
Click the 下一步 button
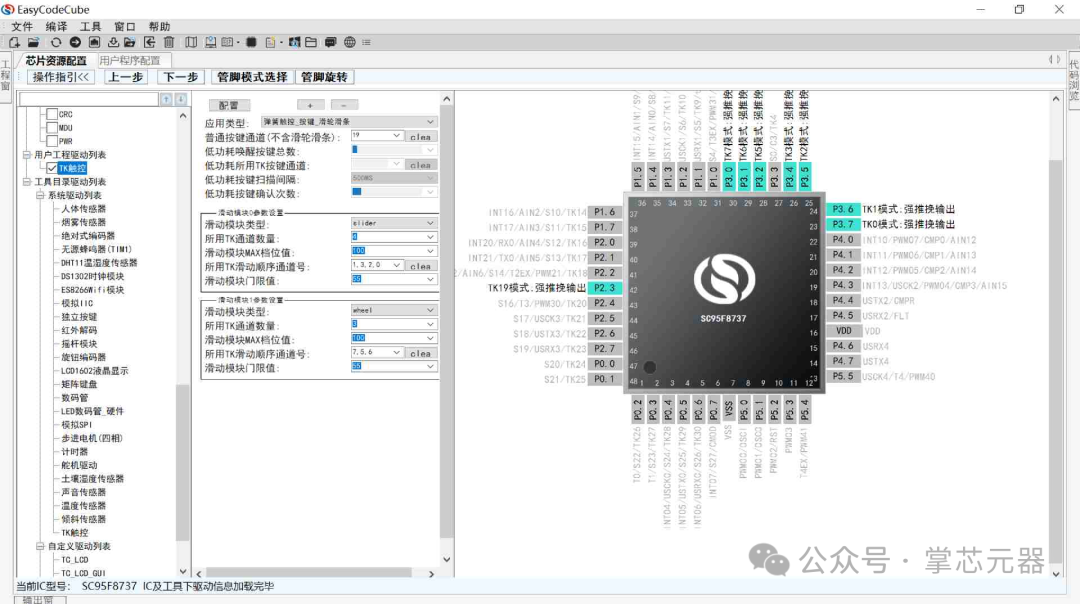point(179,76)
